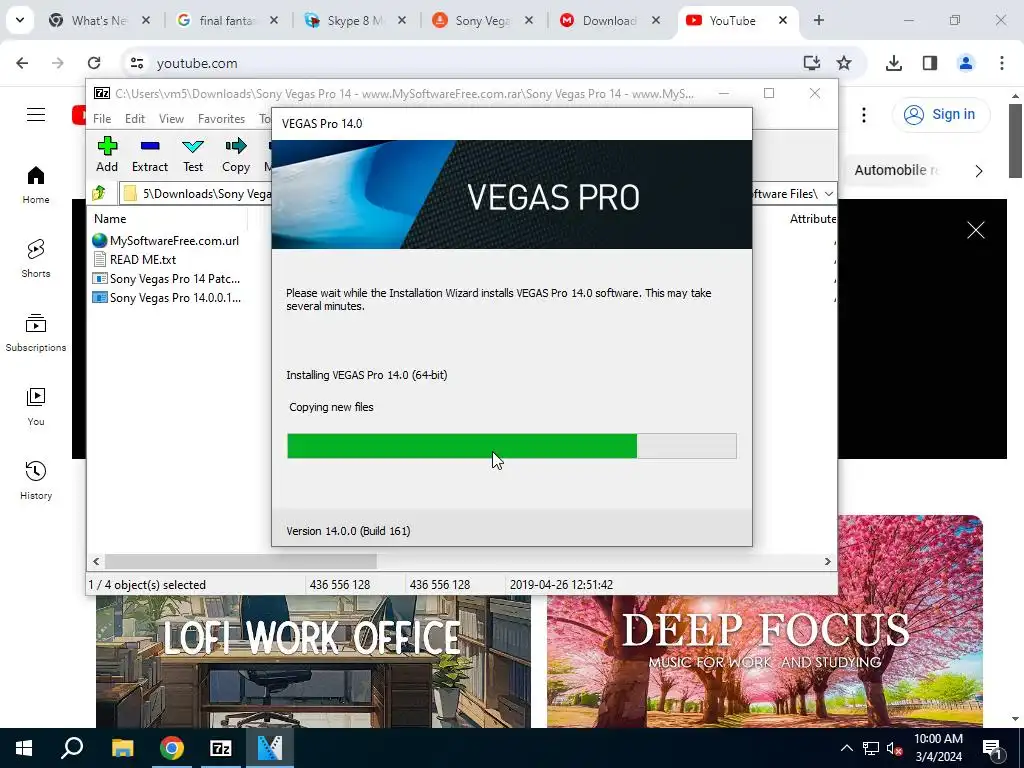Select Sony Vegas Pro 14 Patch file
The image size is (1024, 768).
pyautogui.click(x=167, y=279)
